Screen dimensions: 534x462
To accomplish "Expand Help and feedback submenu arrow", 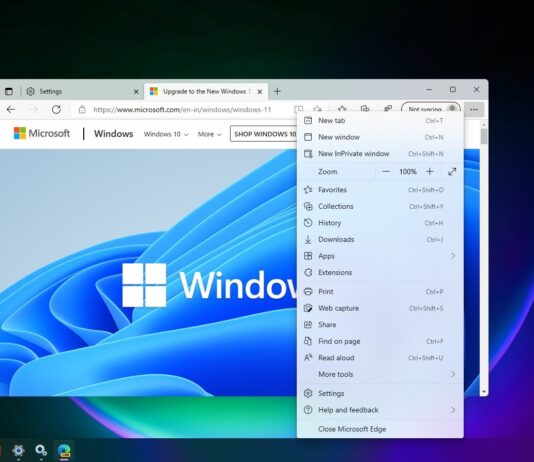I will click(453, 410).
